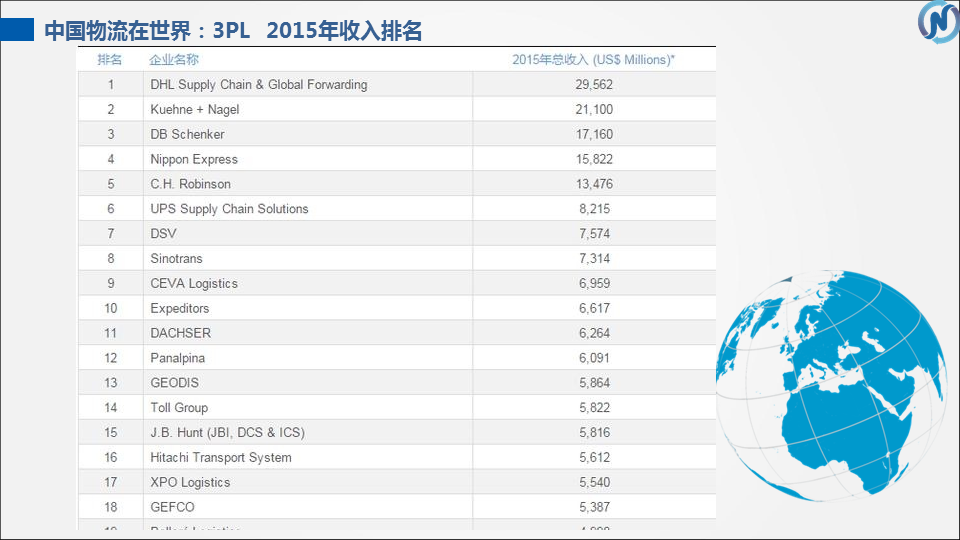Click revenue value '5,822'
The width and height of the screenshot is (960, 540).
click(594, 408)
